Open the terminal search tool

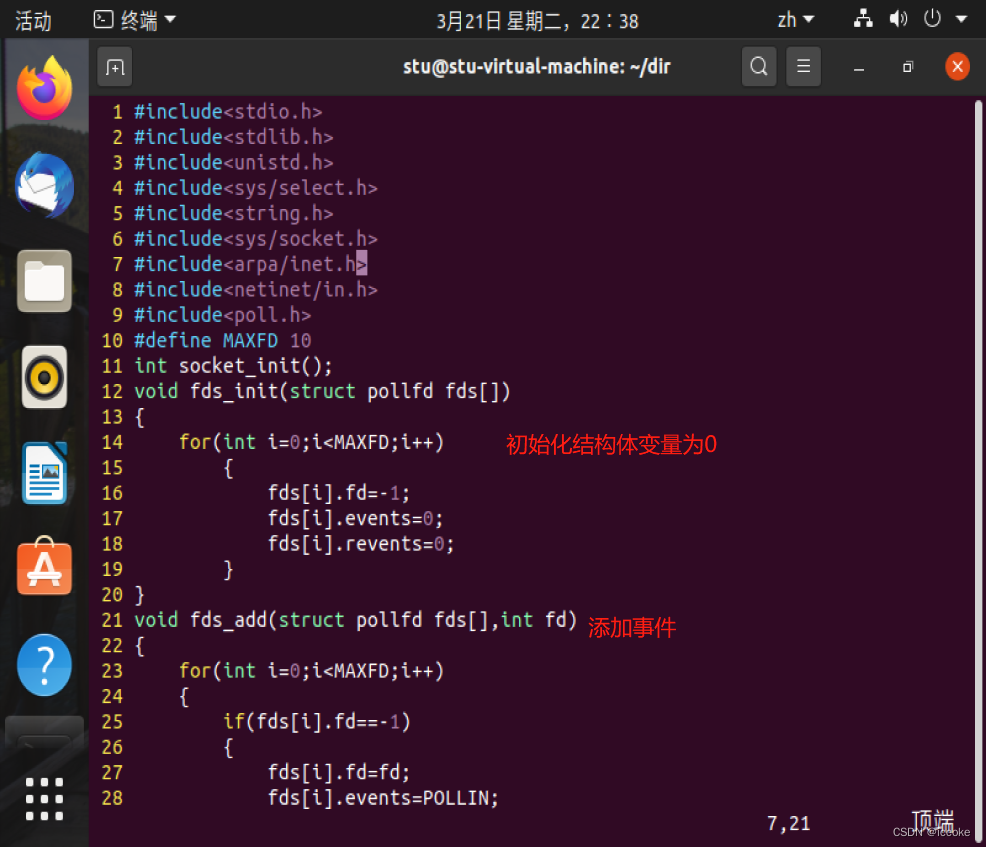pos(758,66)
